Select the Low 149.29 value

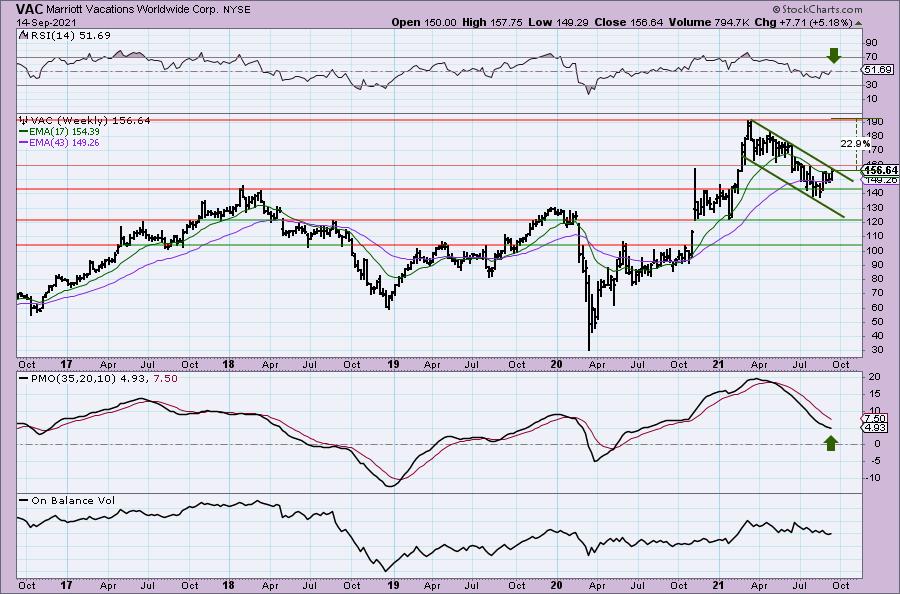tap(558, 22)
